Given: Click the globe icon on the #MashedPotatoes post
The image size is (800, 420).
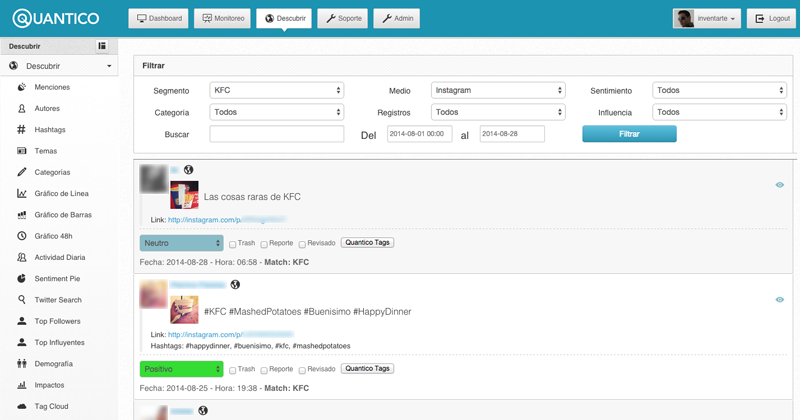Looking at the screenshot, I should click(235, 285).
